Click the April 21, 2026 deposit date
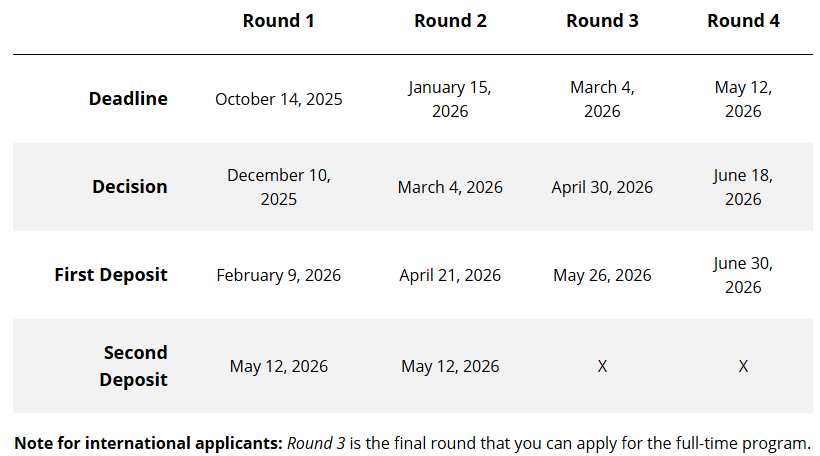The image size is (820, 456). click(450, 275)
